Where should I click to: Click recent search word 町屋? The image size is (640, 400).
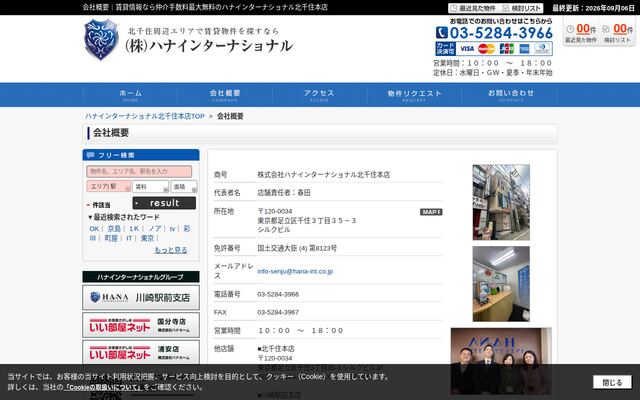coord(111,238)
